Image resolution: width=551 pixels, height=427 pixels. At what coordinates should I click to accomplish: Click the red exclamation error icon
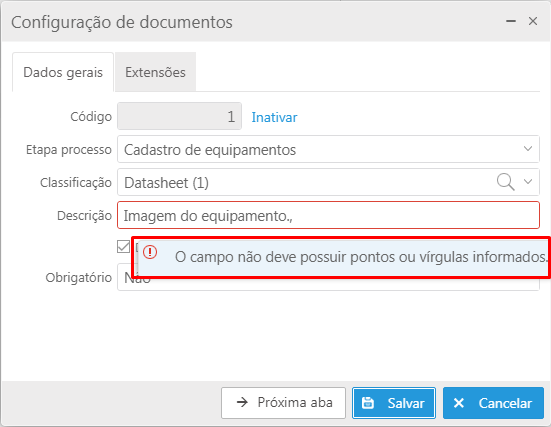click(150, 252)
